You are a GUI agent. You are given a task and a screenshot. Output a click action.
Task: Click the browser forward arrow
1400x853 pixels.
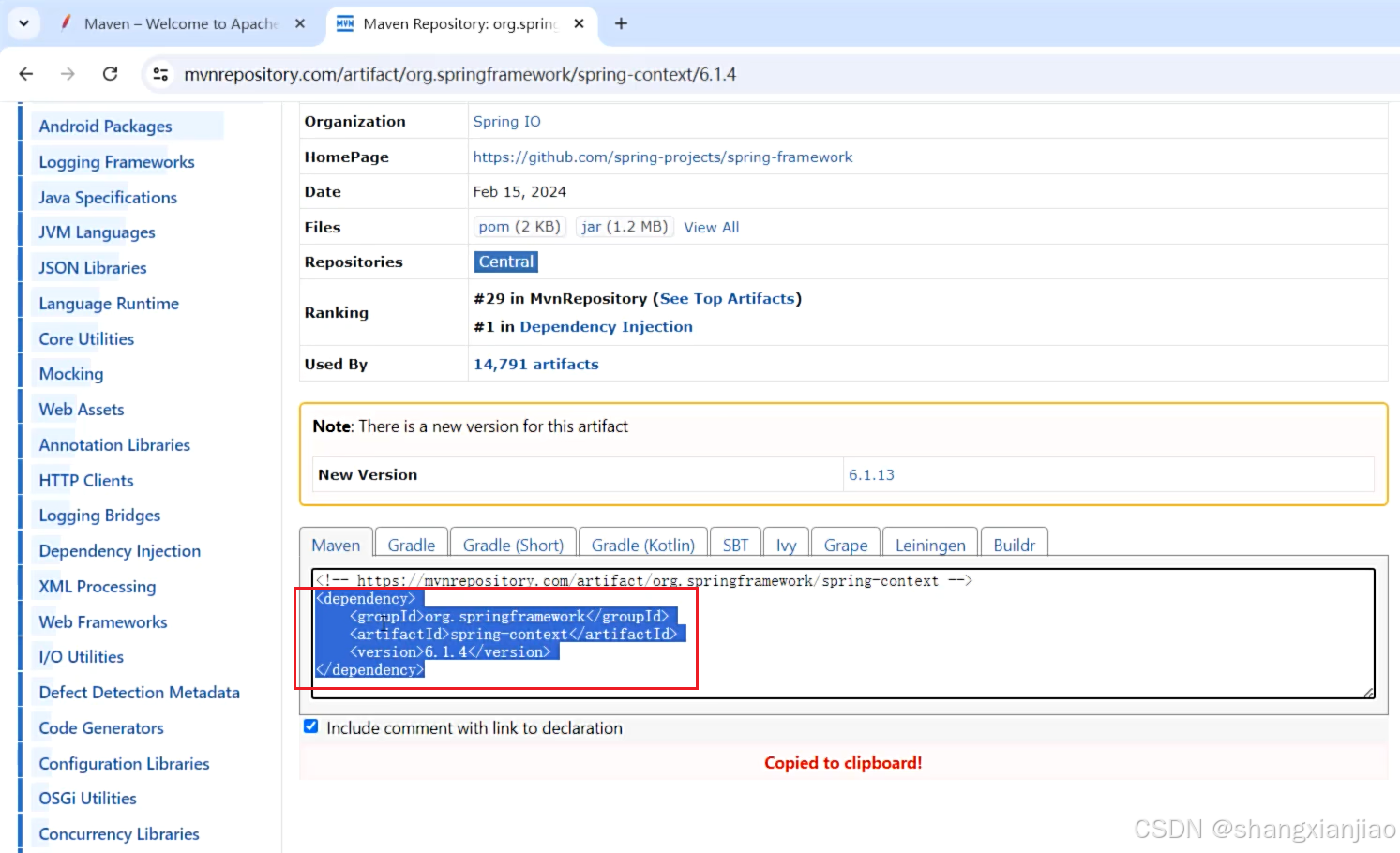pyautogui.click(x=68, y=74)
